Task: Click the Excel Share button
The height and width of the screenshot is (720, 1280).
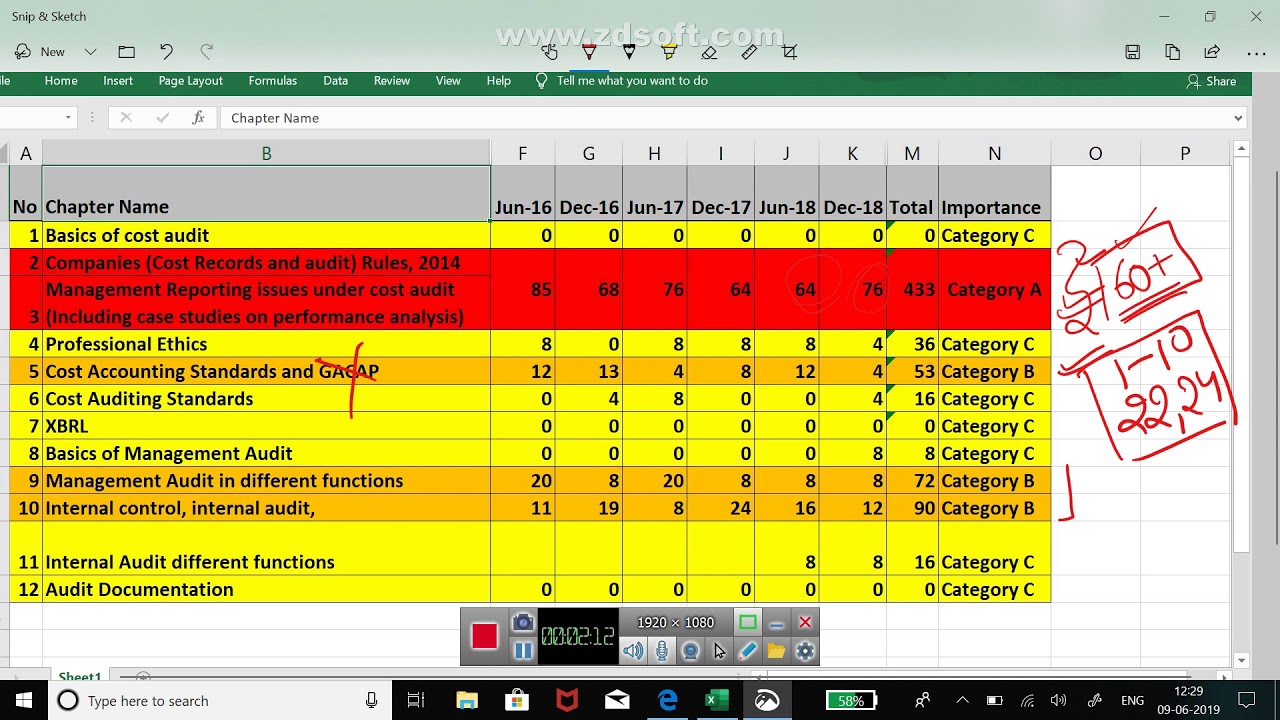Action: [1211, 81]
